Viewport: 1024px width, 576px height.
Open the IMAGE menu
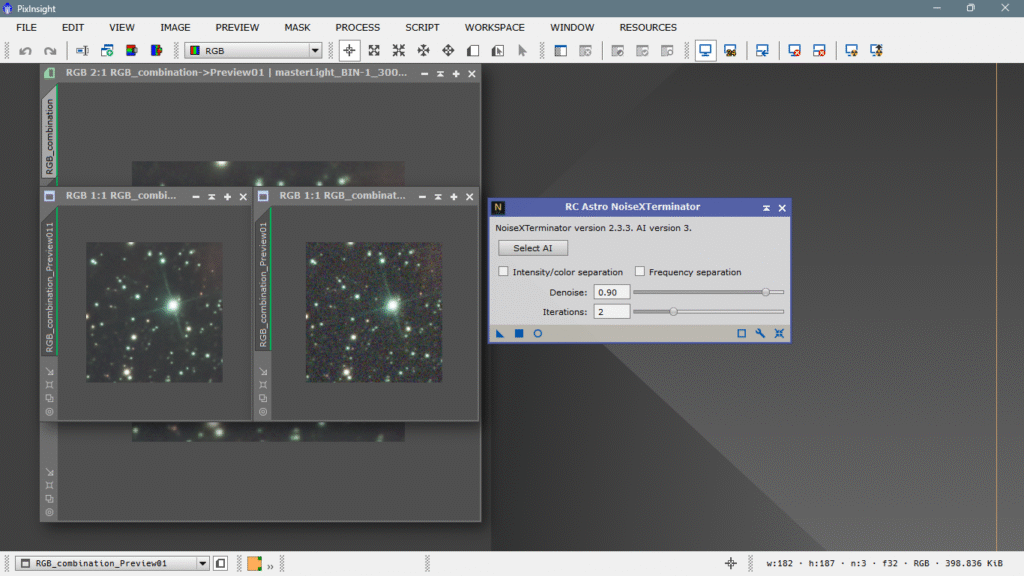(x=175, y=27)
